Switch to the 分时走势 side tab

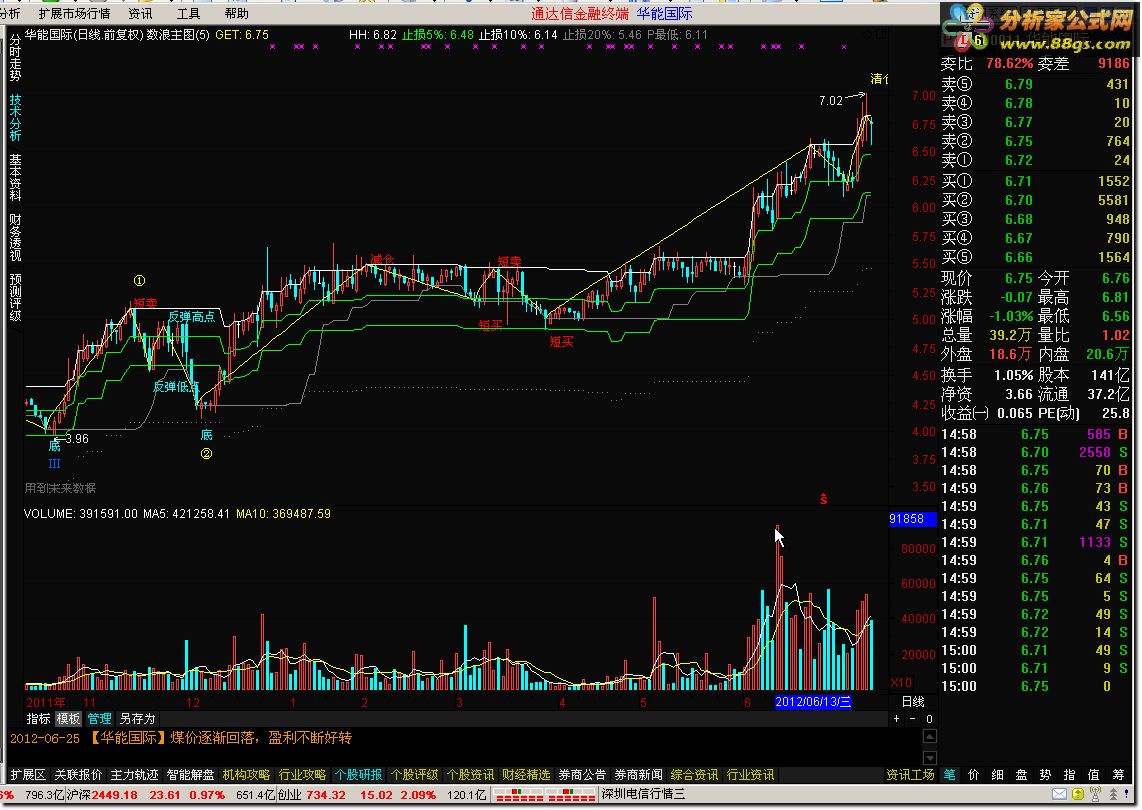(x=15, y=58)
